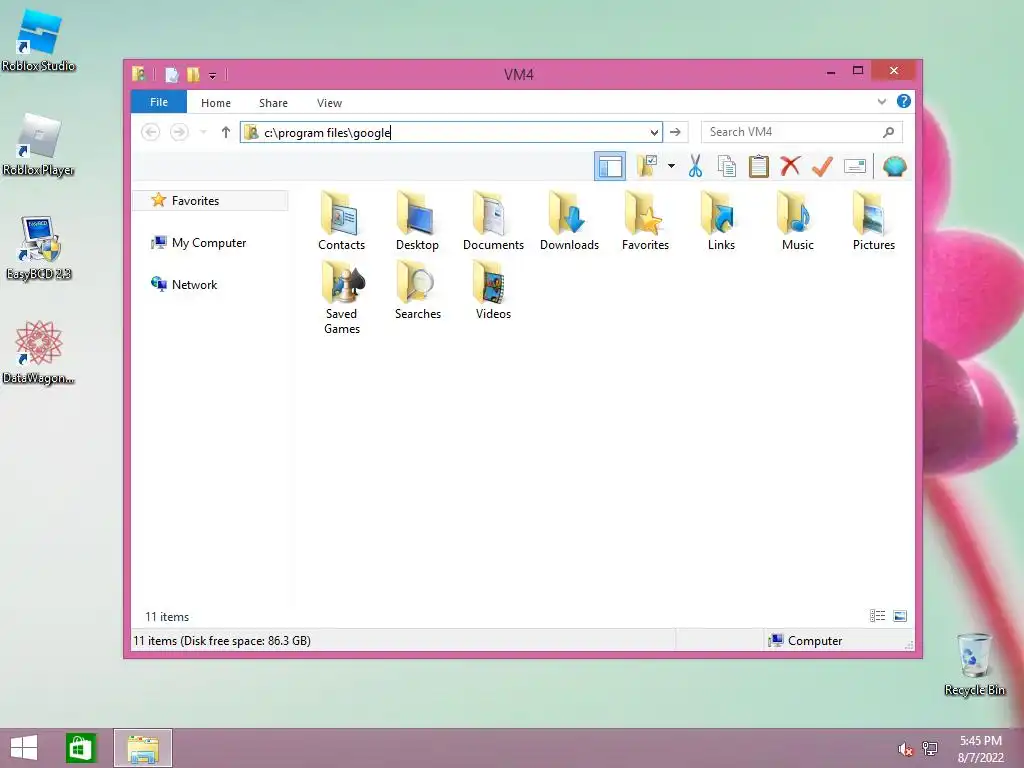
Task: Select the Documents folder
Action: (x=493, y=221)
